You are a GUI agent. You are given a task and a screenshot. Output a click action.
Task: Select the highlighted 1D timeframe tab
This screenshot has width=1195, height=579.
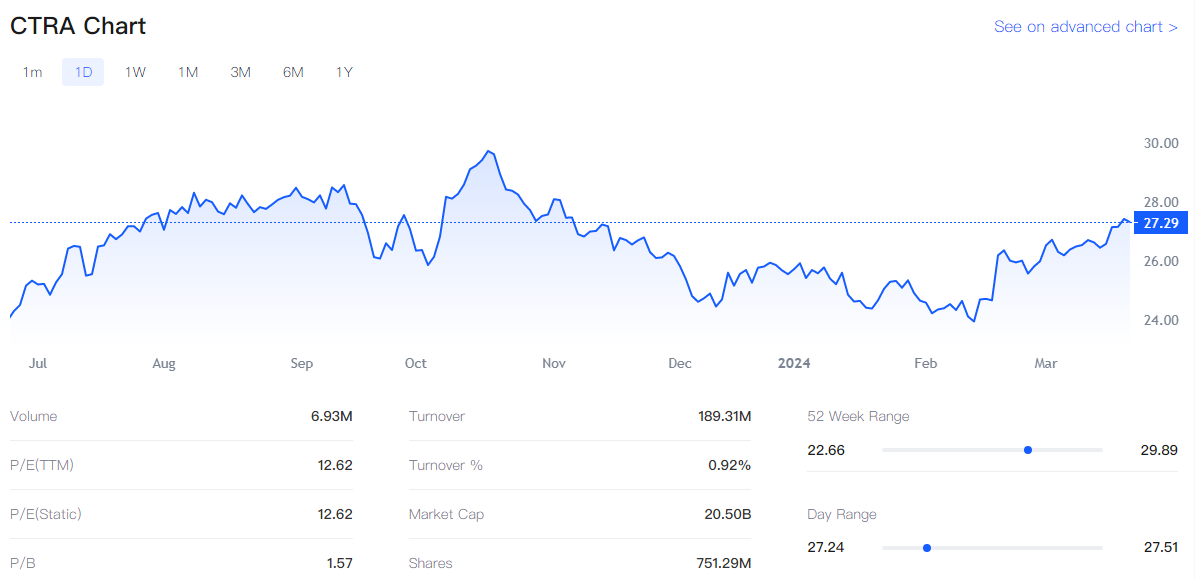click(x=83, y=72)
